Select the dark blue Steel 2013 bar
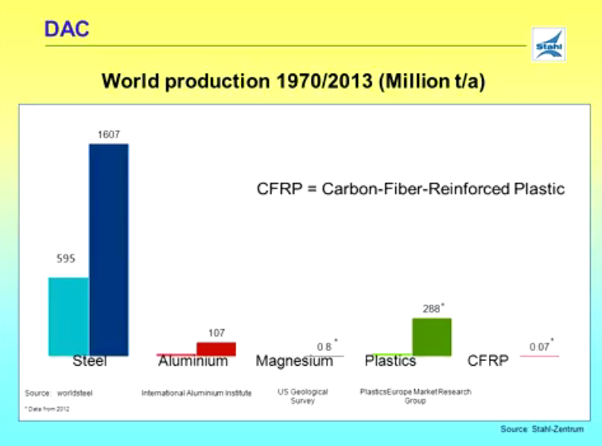Viewport: 602px width, 446px height. (x=109, y=249)
